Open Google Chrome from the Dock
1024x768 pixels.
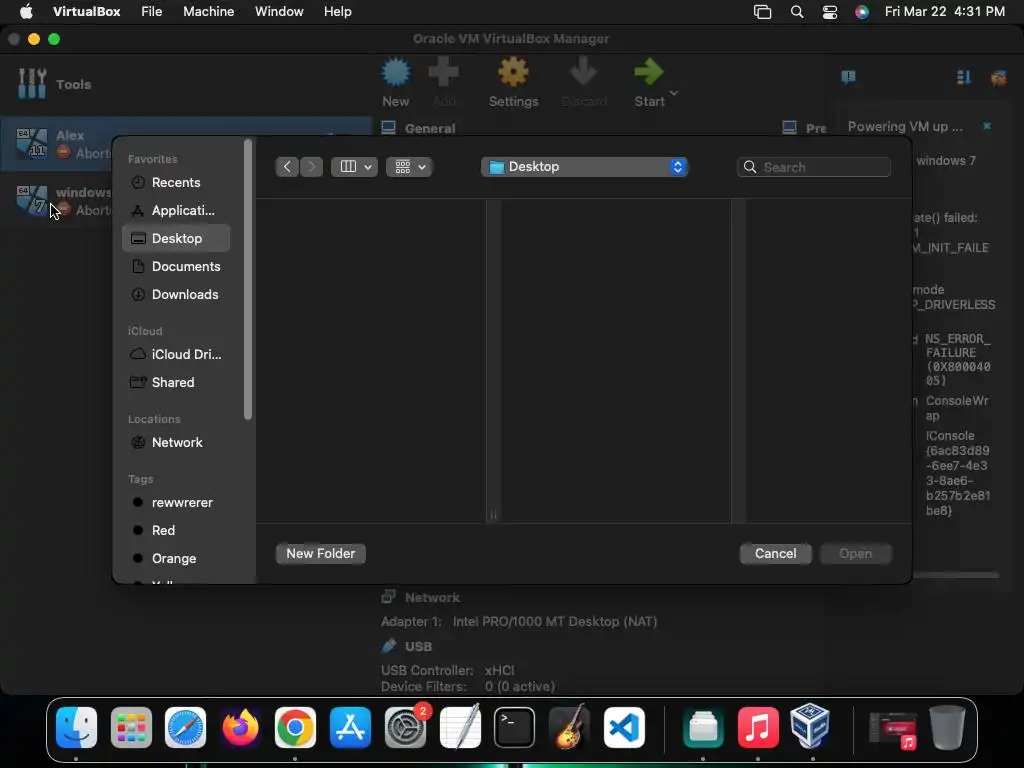tap(295, 728)
